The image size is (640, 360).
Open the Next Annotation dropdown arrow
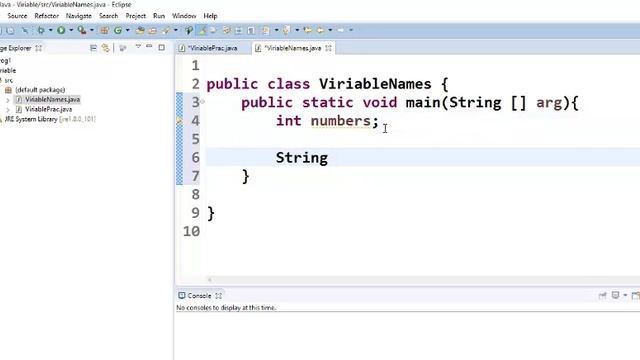click(276, 30)
